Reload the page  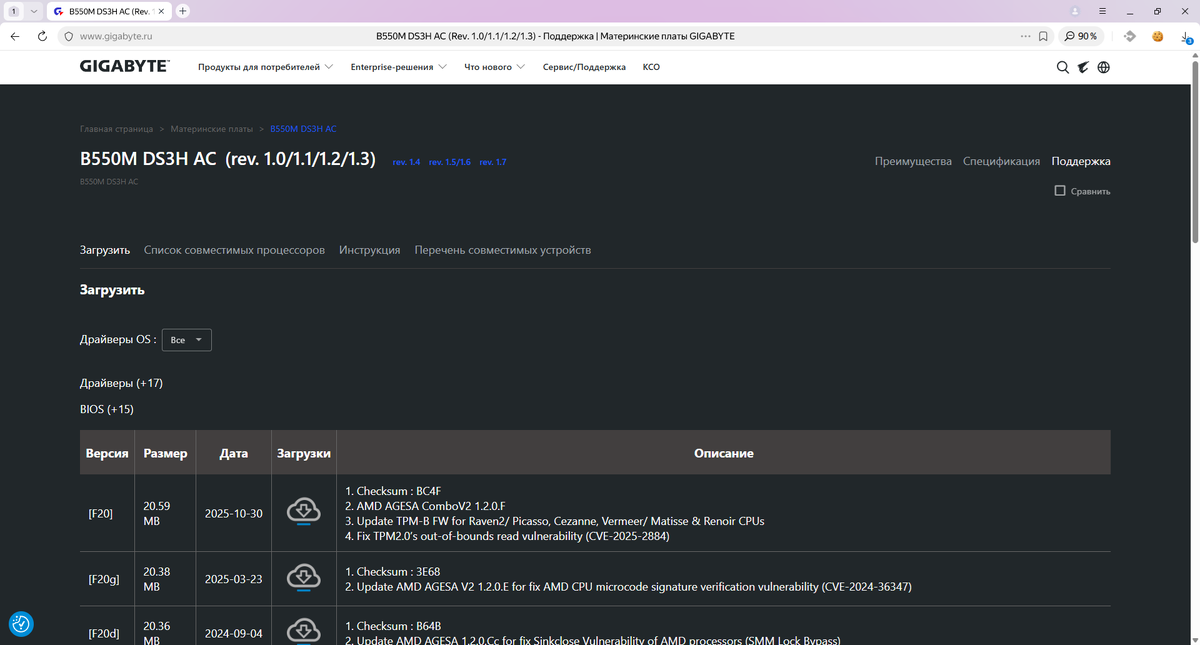pos(42,36)
